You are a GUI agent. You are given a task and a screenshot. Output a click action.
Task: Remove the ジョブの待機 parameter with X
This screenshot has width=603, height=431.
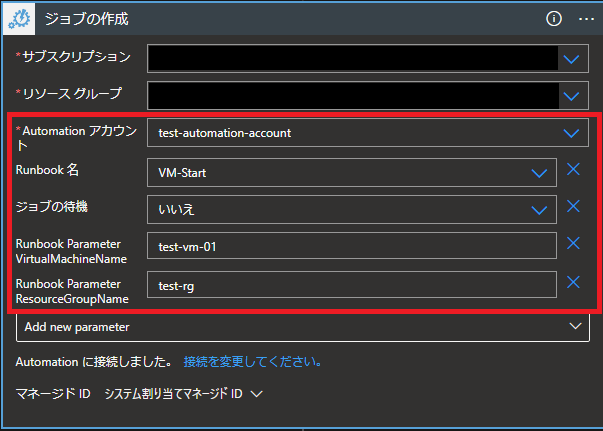tap(573, 206)
